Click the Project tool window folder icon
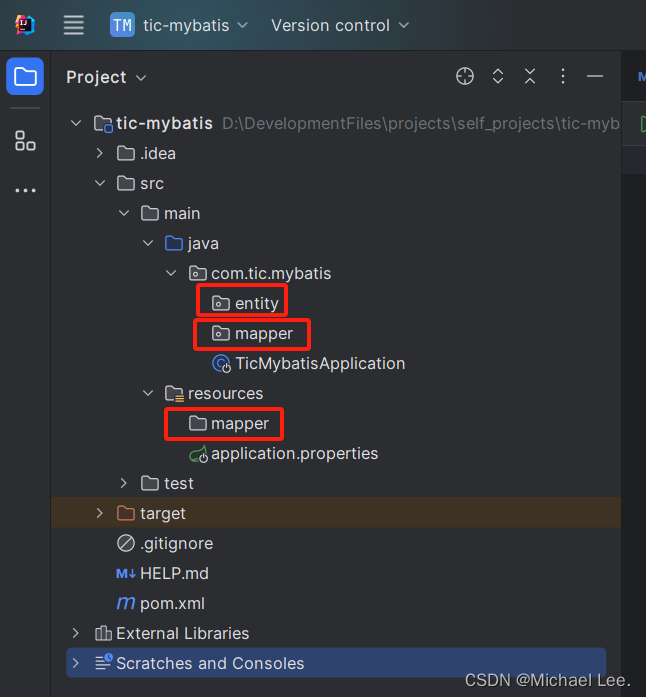 click(x=25, y=76)
